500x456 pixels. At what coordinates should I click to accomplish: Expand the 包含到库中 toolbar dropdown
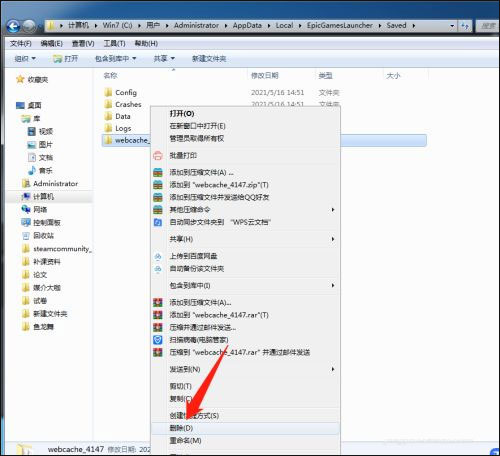[116, 59]
